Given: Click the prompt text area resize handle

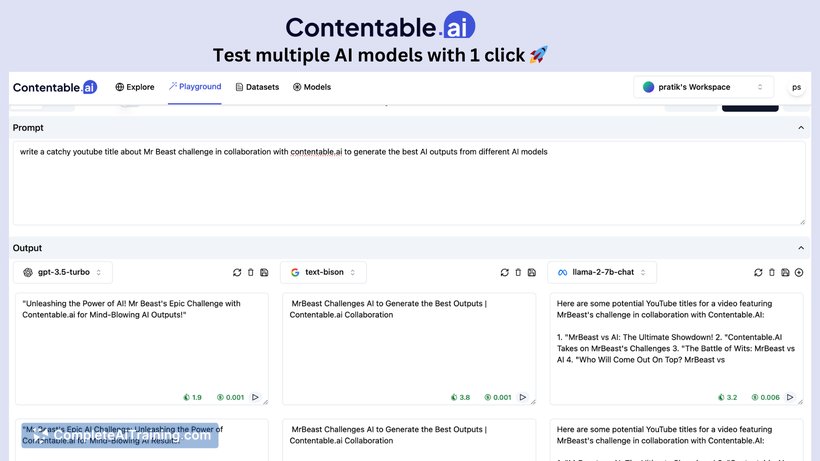Looking at the screenshot, I should click(x=802, y=222).
